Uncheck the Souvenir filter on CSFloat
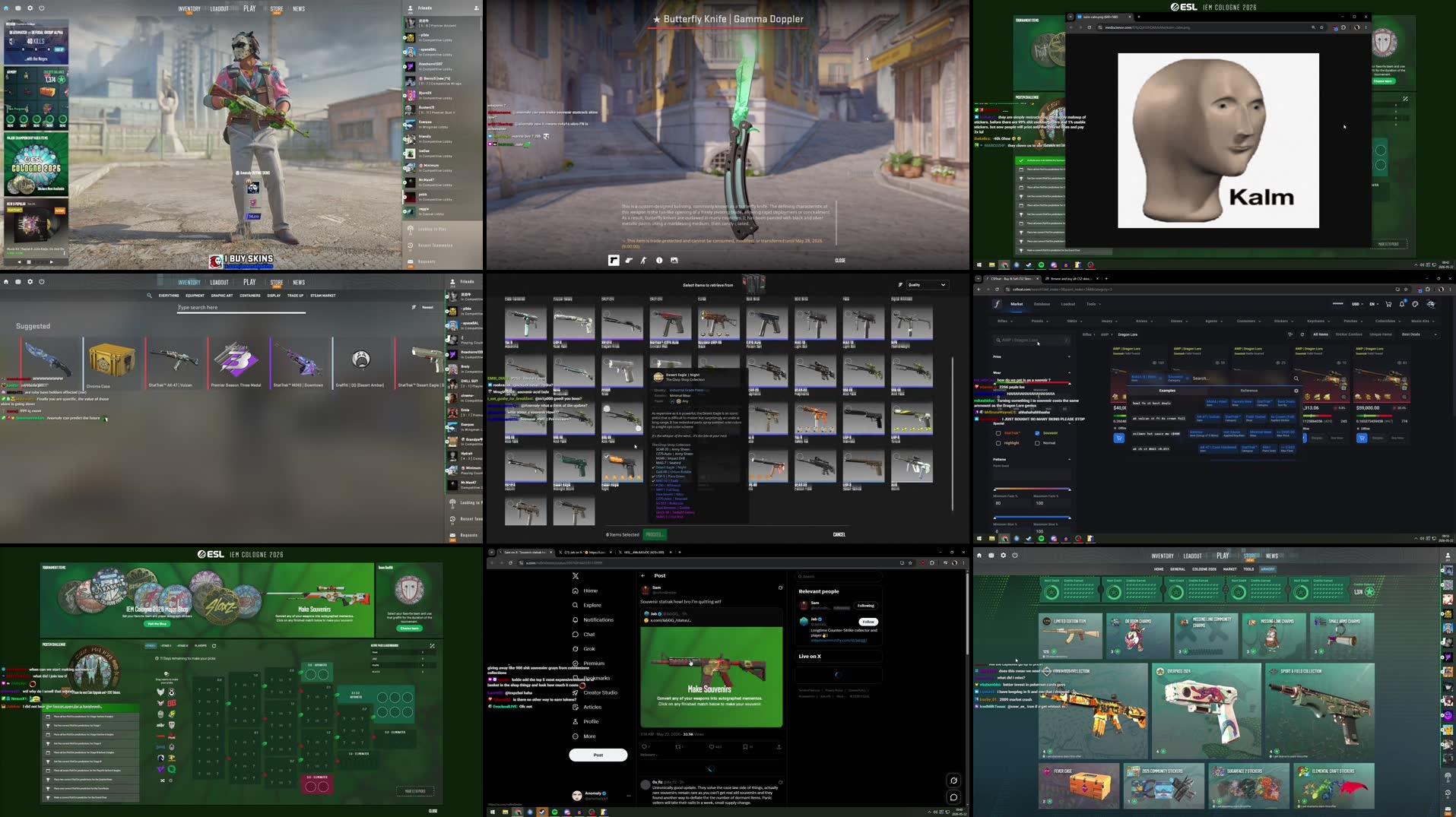The image size is (1456, 817). pyautogui.click(x=1037, y=433)
